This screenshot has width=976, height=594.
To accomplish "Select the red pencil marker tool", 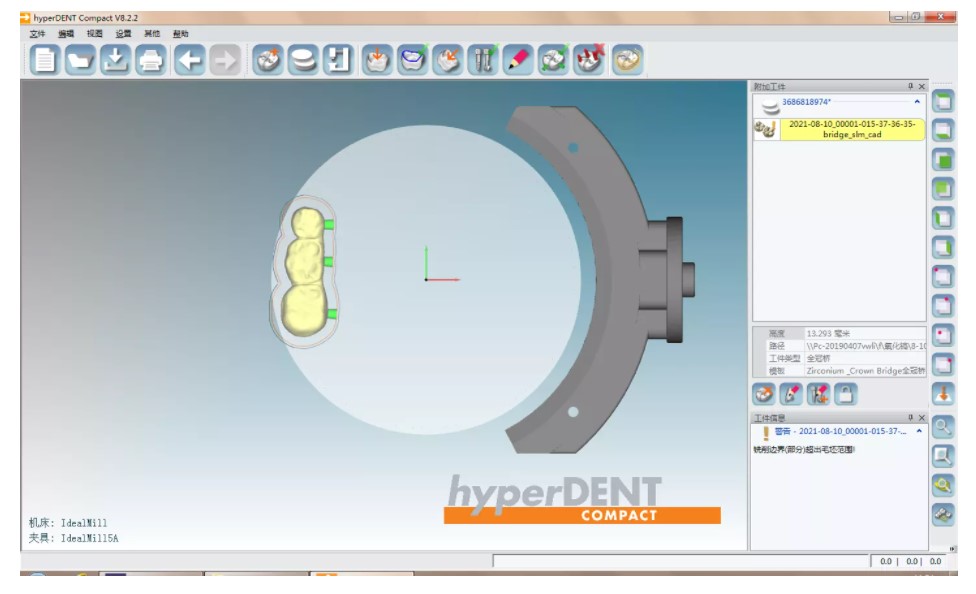I will pyautogui.click(x=518, y=60).
